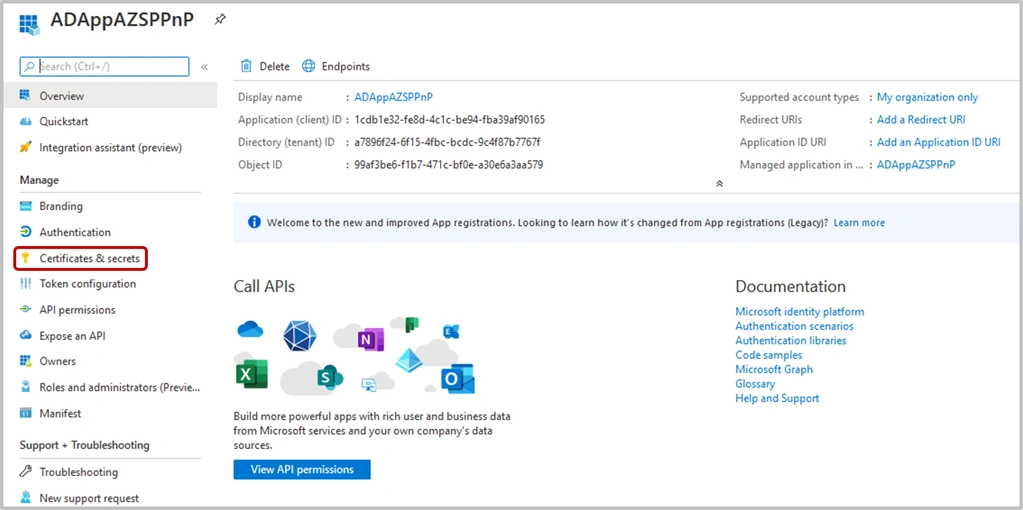Click the OneDrive cloud icon in Call APIs
This screenshot has height=510, width=1023.
pos(250,329)
